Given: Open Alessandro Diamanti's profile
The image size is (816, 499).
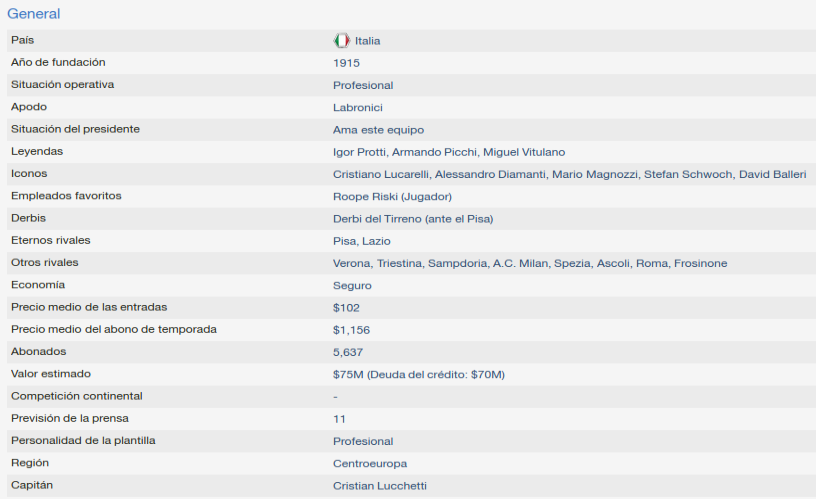Looking at the screenshot, I should (x=491, y=174).
